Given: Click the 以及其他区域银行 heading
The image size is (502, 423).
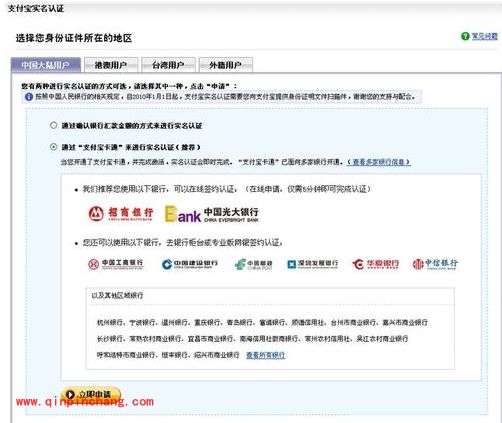Looking at the screenshot, I should click(117, 295).
